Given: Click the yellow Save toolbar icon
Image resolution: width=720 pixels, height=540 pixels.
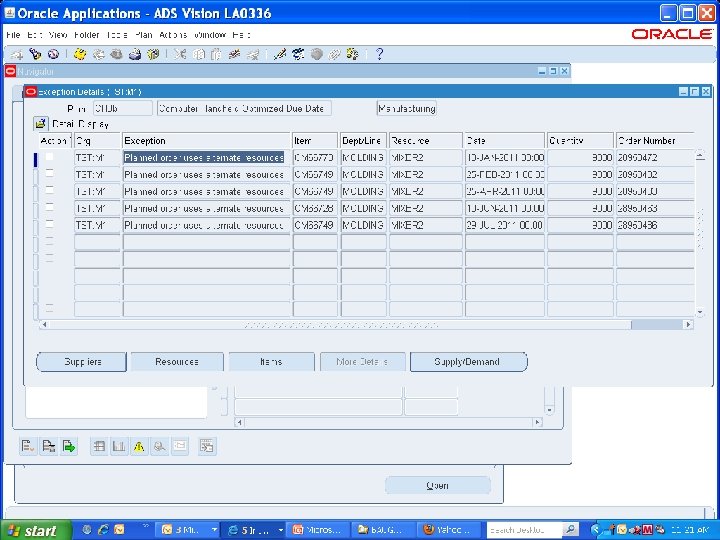Looking at the screenshot, I should point(80,55).
